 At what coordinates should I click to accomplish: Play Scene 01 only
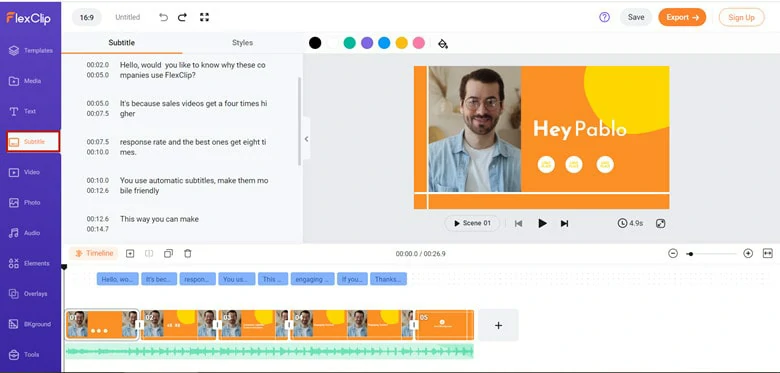pos(472,223)
